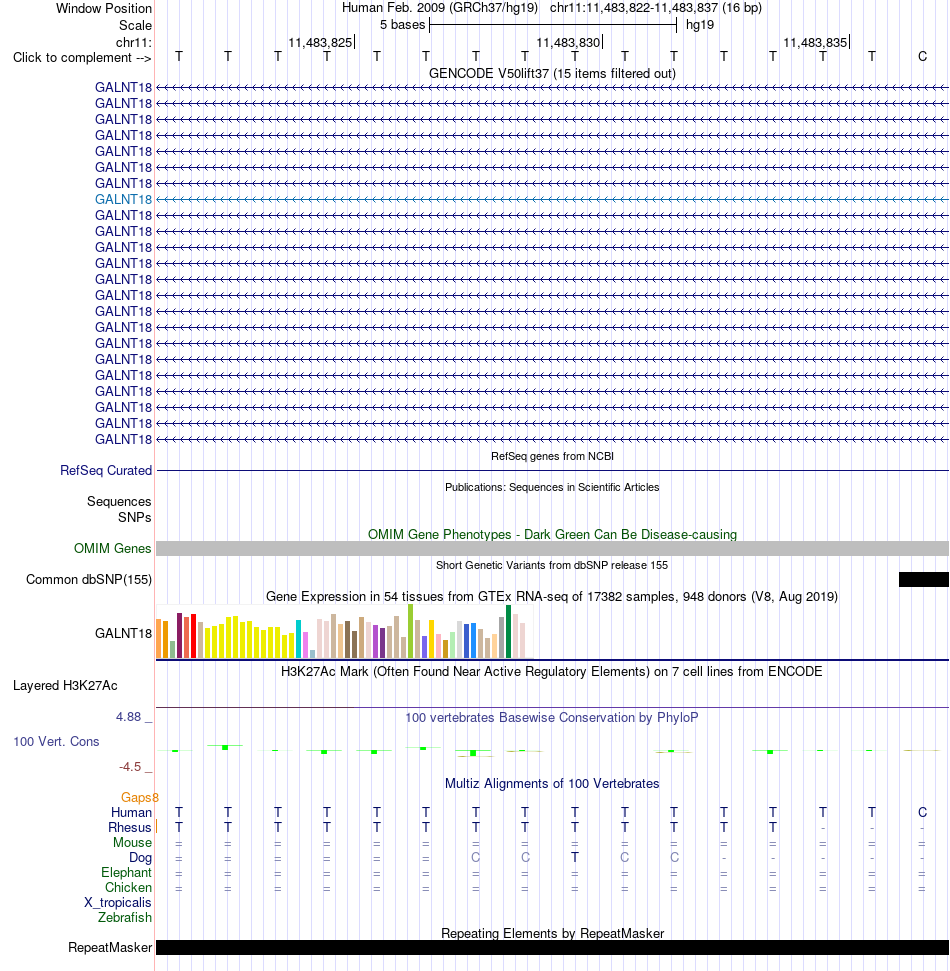Open 'Publications: Sequences in Scientific Articles' title
Viewport: 950px width, 971px height.
point(552,487)
